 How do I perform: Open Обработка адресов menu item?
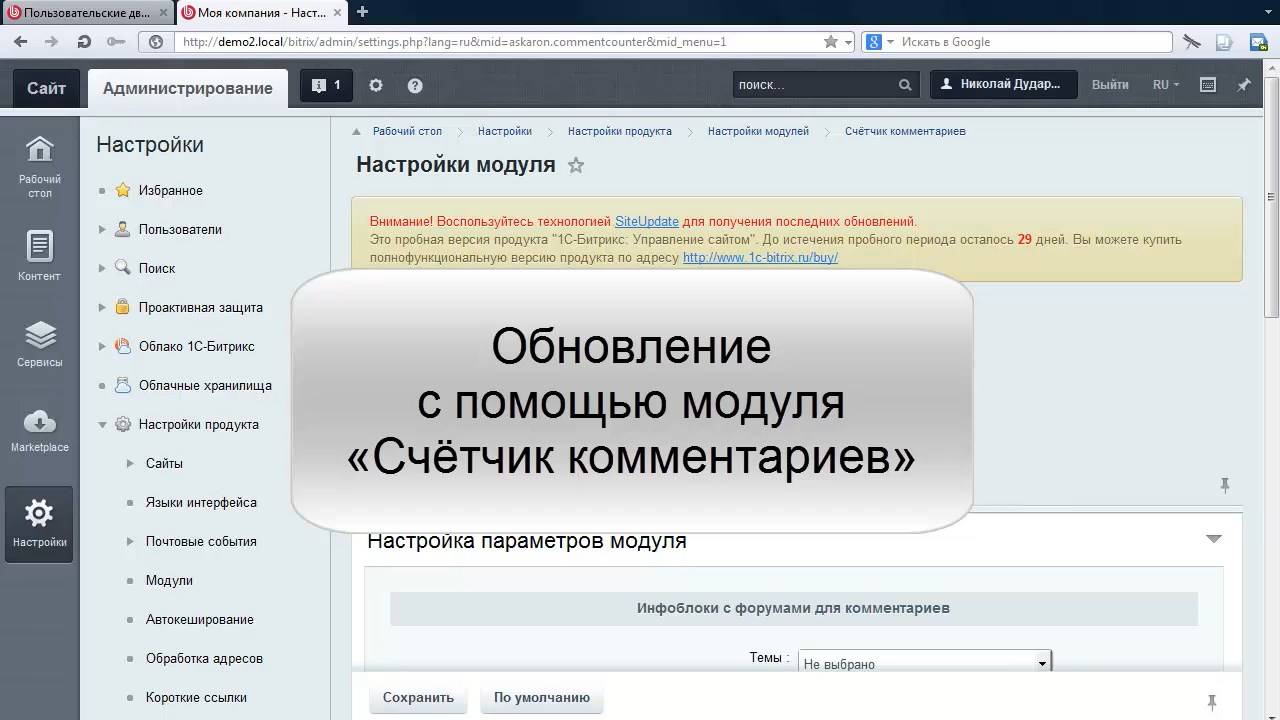pyautogui.click(x=204, y=658)
